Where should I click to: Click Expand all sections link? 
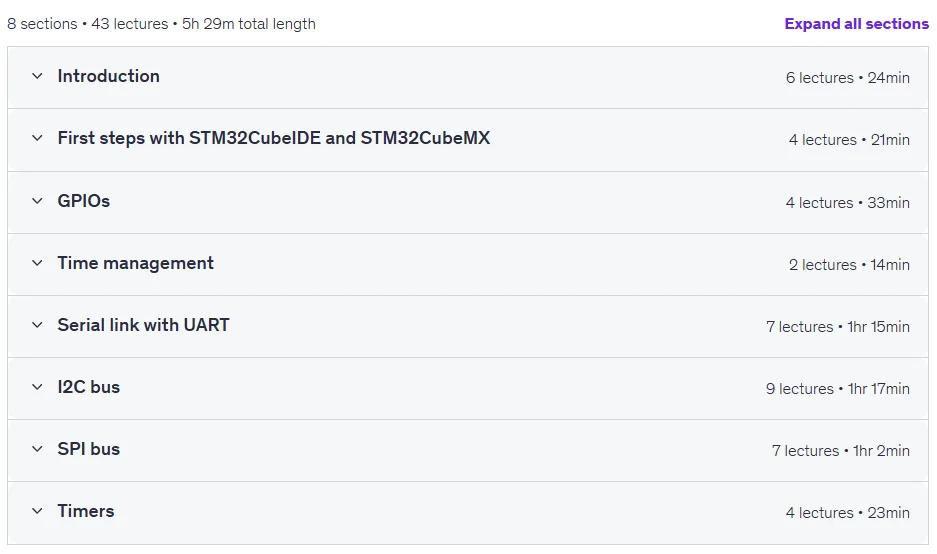click(x=856, y=24)
